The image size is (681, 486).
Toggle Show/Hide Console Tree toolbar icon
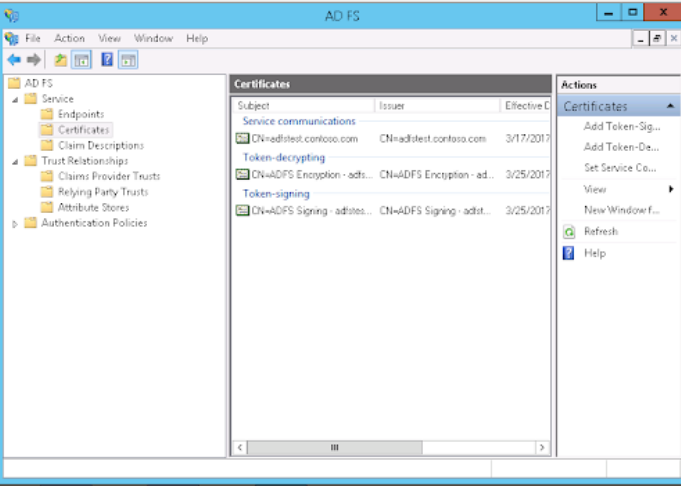point(81,60)
